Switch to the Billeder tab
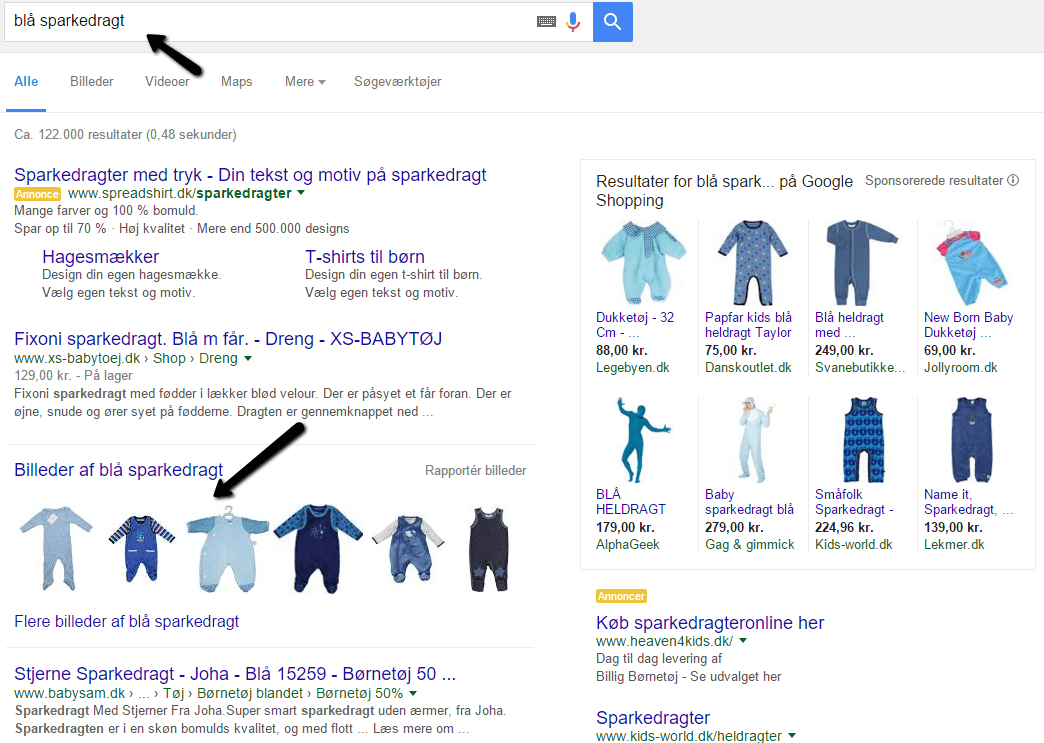This screenshot has width=1044, height=743. coord(92,82)
